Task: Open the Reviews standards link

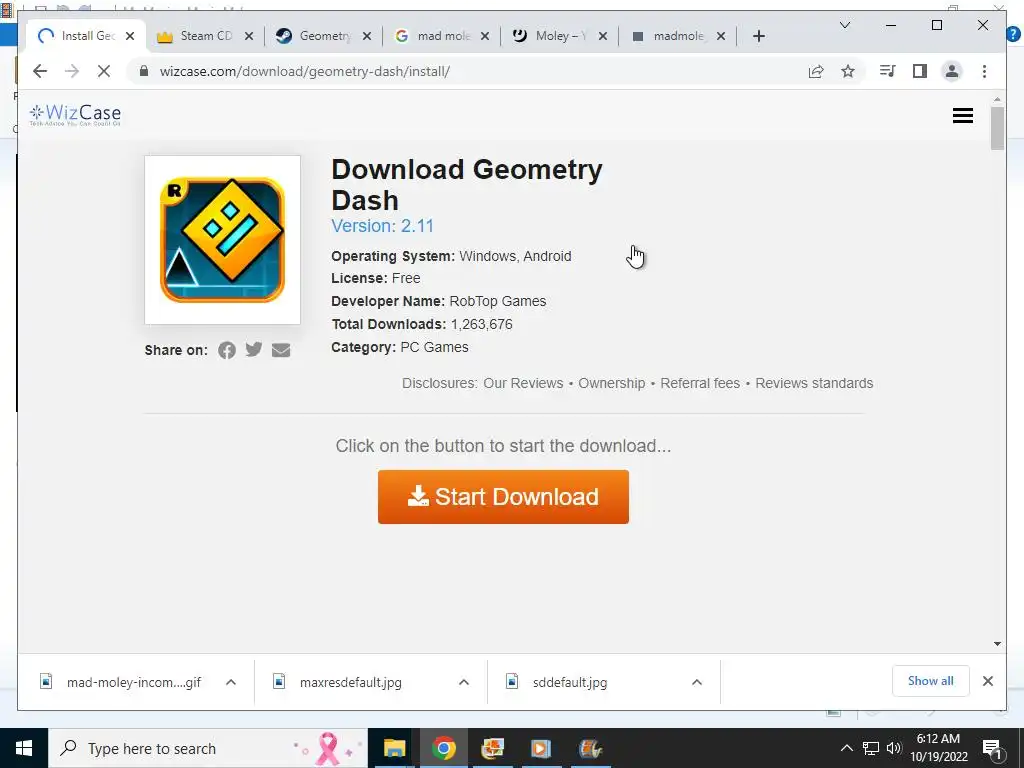Action: point(814,383)
